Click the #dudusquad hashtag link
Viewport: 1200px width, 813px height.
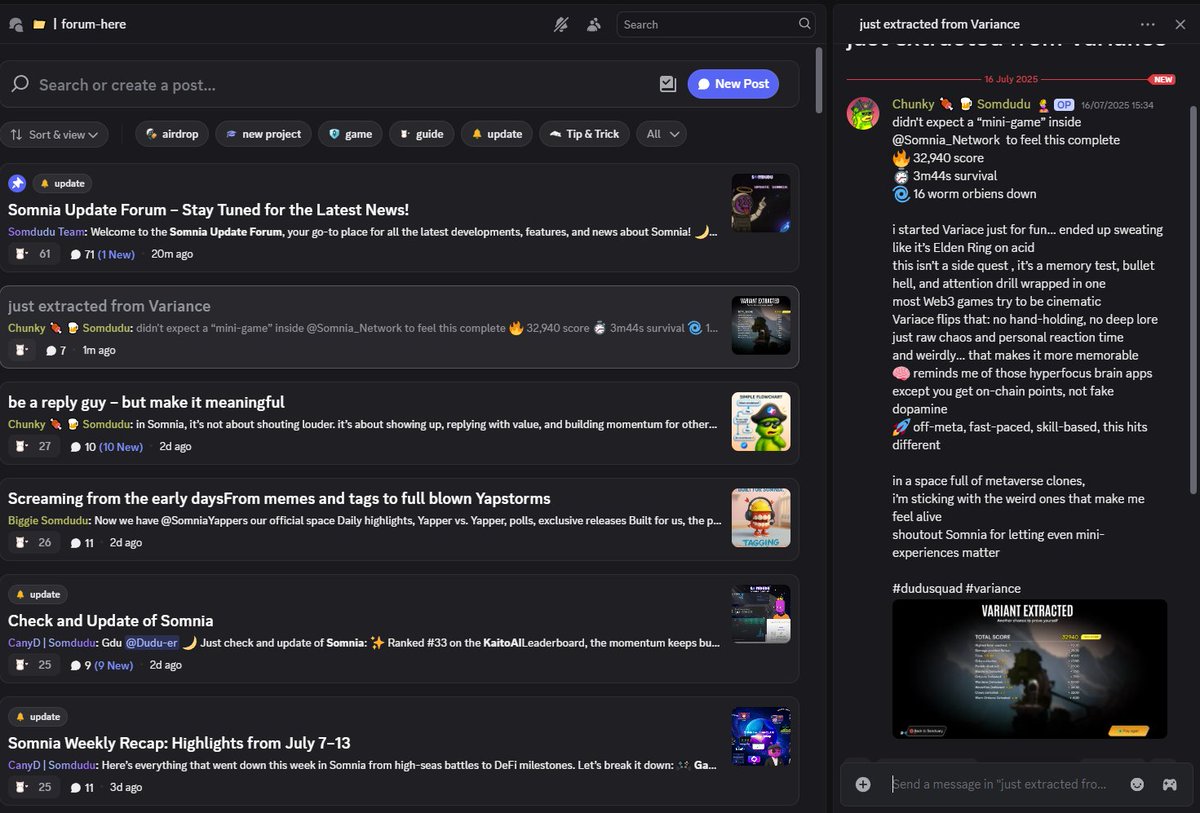(928, 588)
